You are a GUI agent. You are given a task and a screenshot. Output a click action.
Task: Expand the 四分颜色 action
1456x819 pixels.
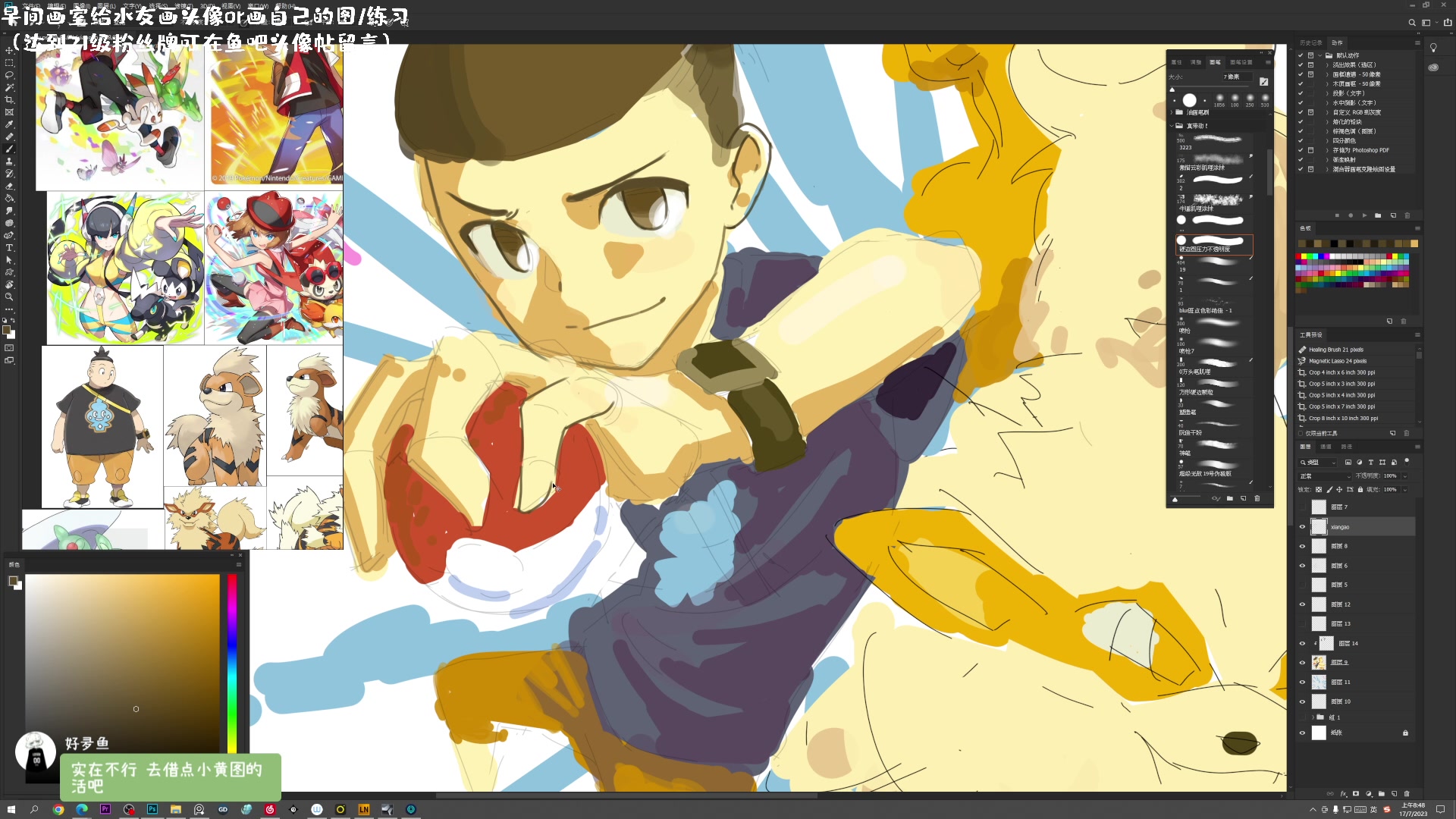(1327, 141)
